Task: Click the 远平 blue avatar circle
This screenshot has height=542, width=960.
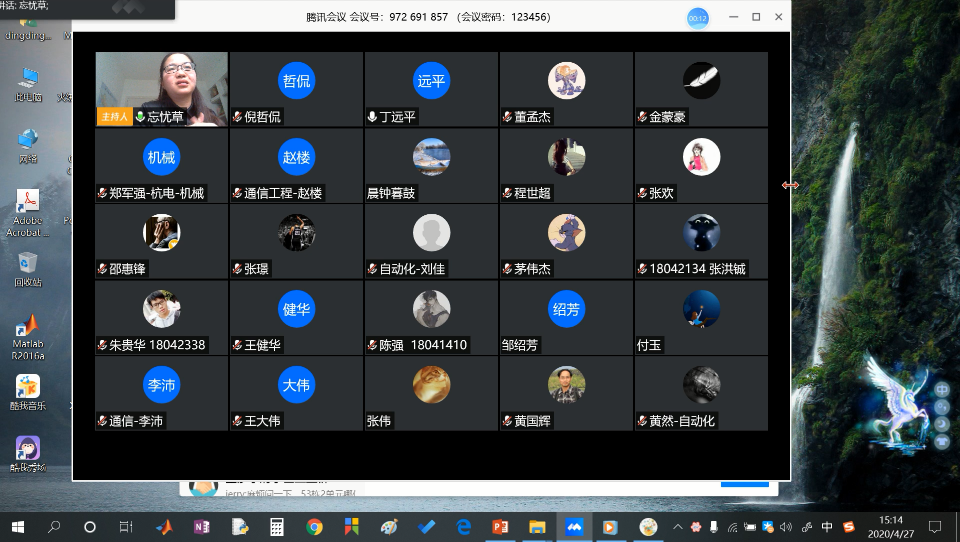Action: coord(432,80)
